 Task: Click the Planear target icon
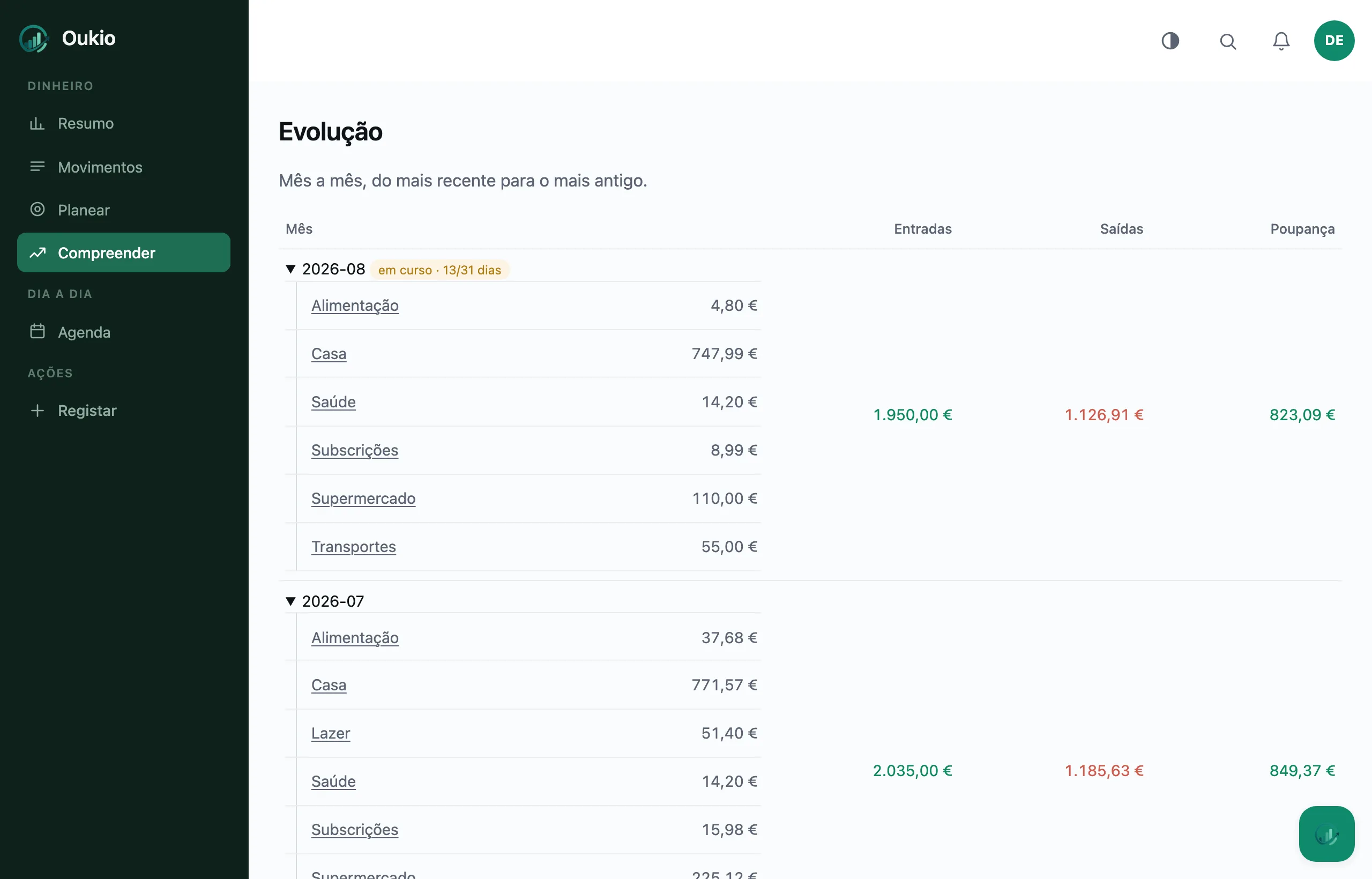pyautogui.click(x=37, y=210)
